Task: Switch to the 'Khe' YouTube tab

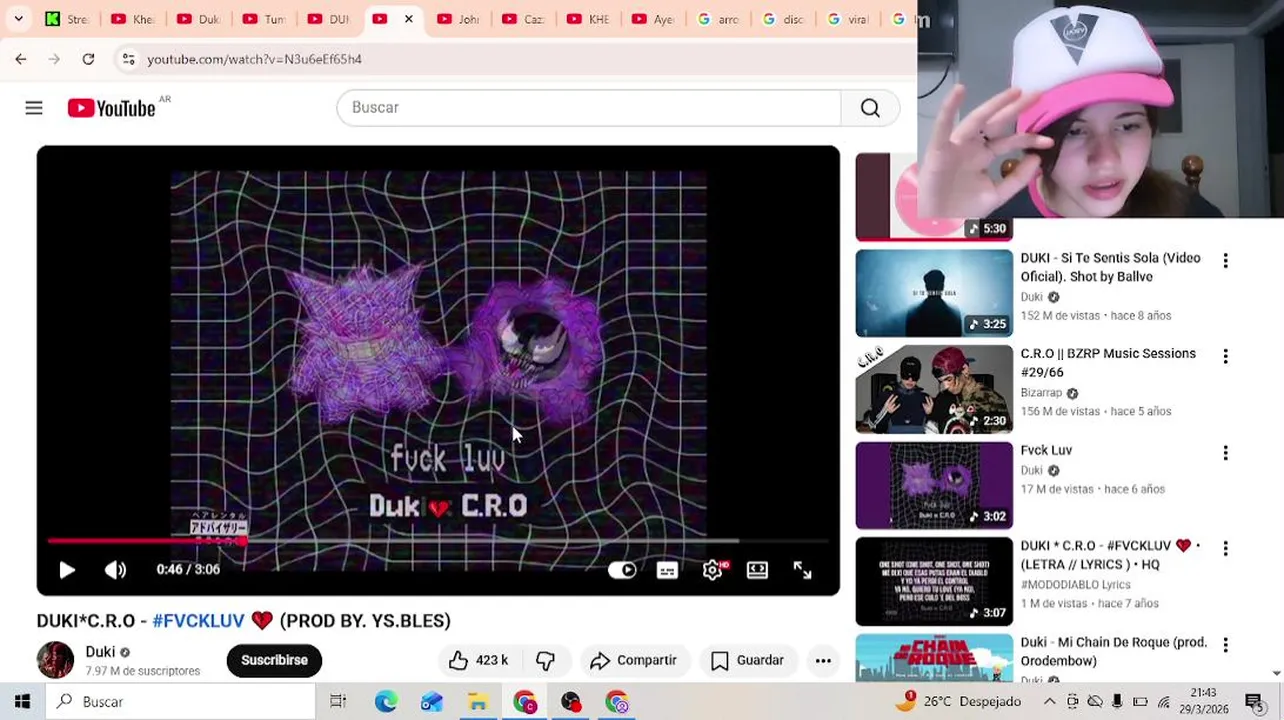Action: tap(133, 19)
